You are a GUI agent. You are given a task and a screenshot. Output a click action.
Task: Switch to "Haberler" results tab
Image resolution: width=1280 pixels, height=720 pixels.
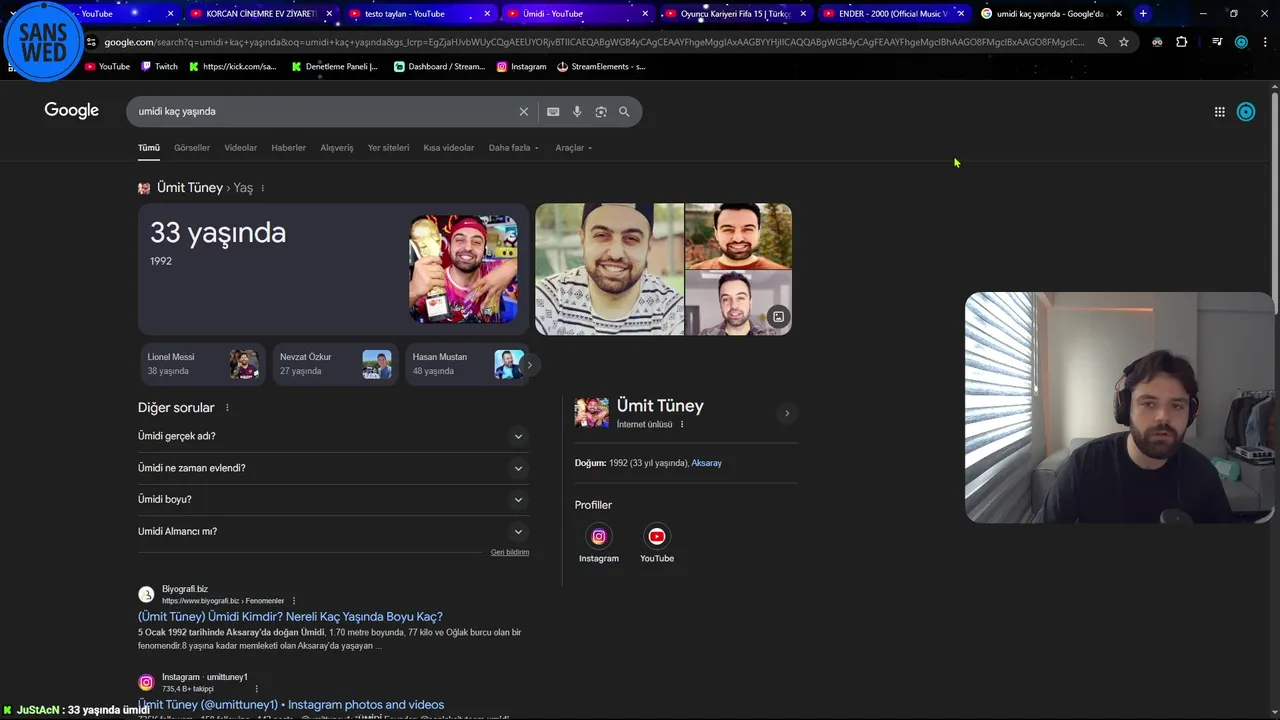point(289,148)
